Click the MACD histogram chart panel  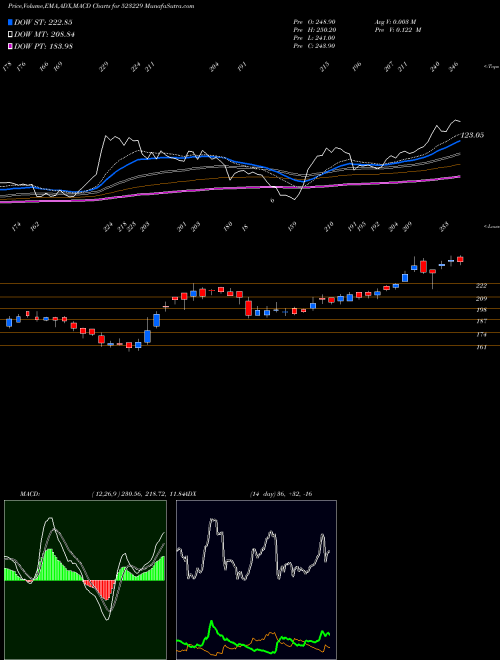coord(85,580)
